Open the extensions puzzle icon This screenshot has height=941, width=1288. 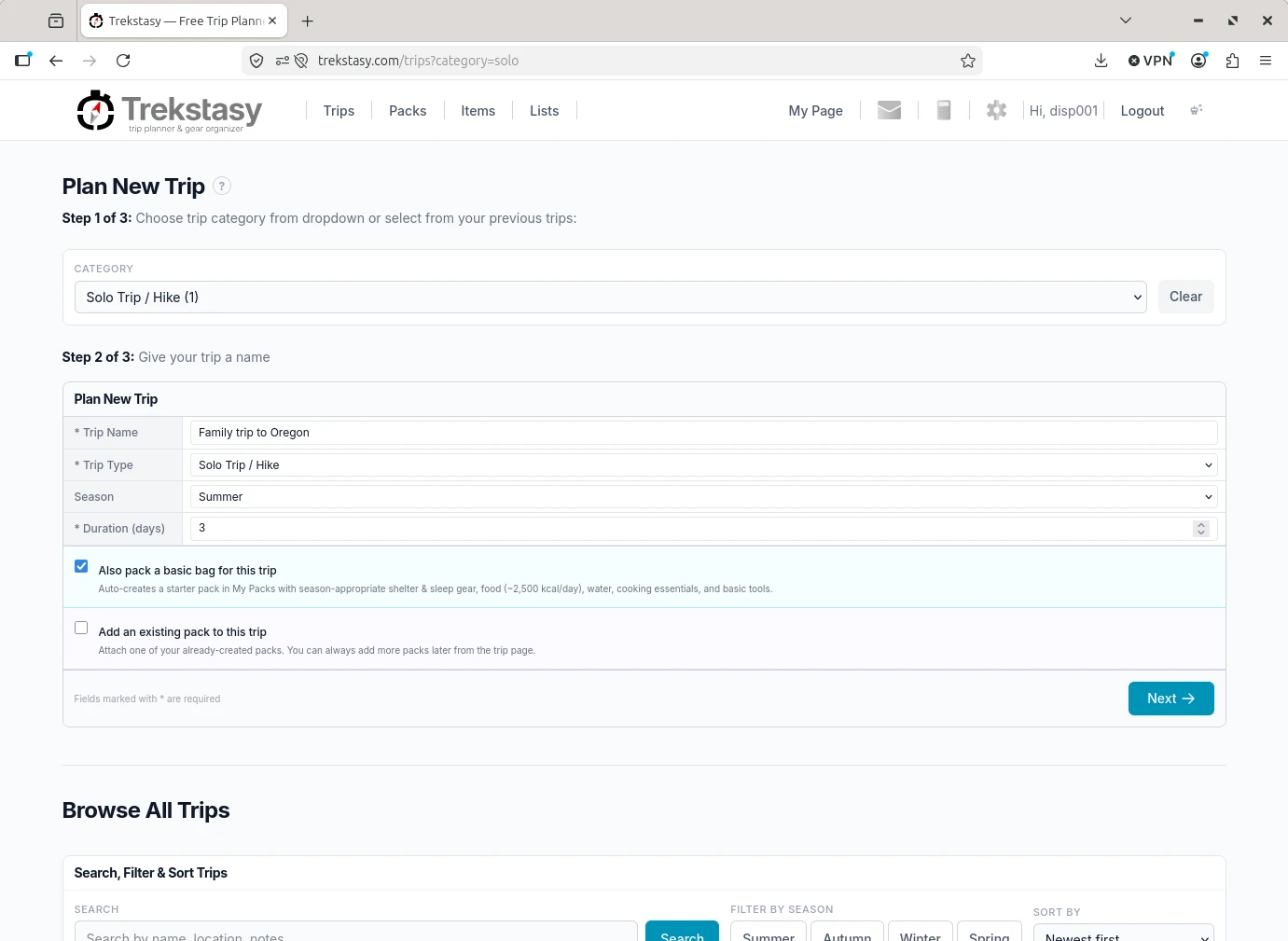click(1232, 61)
